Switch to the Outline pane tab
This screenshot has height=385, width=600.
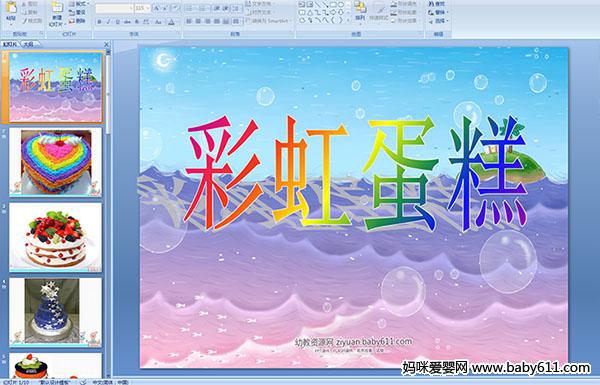[28, 44]
